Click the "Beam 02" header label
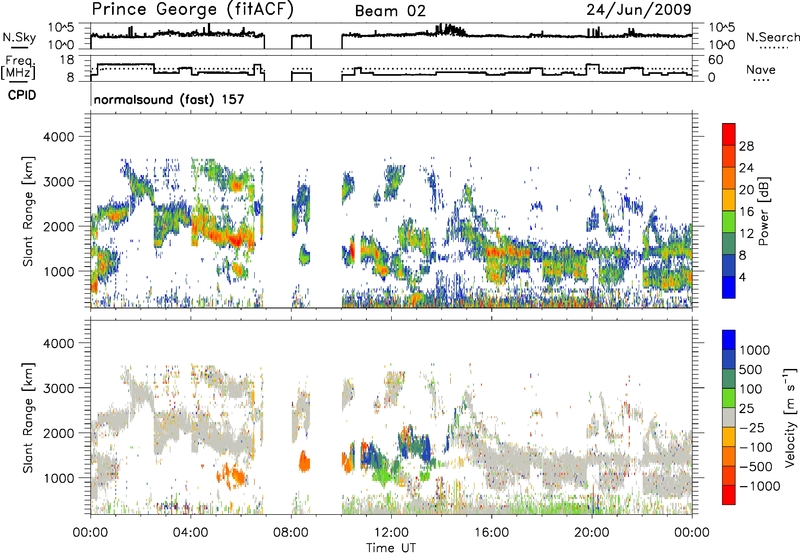This screenshot has height=554, width=800. (x=390, y=11)
